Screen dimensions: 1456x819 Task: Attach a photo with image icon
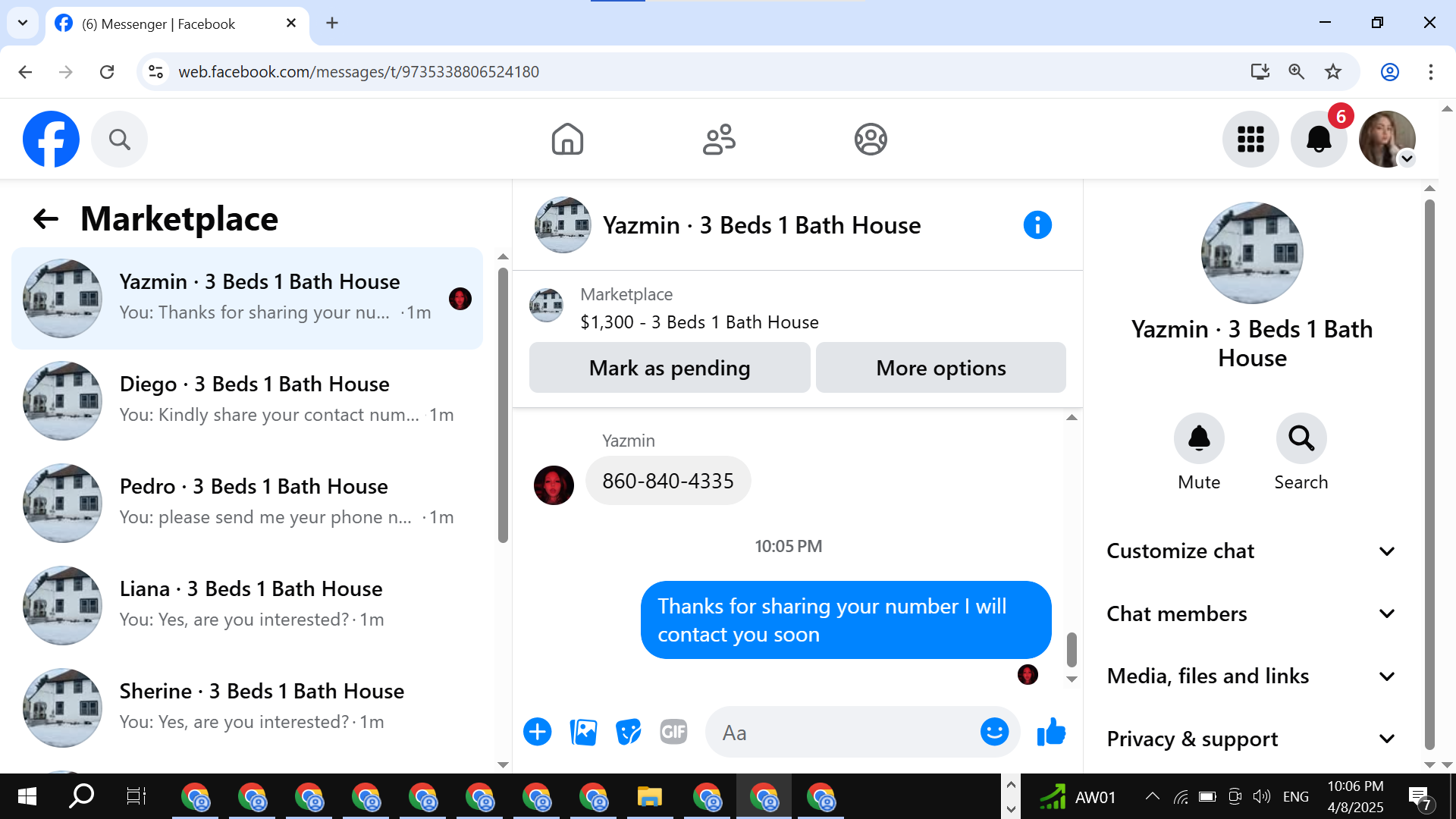pos(583,732)
